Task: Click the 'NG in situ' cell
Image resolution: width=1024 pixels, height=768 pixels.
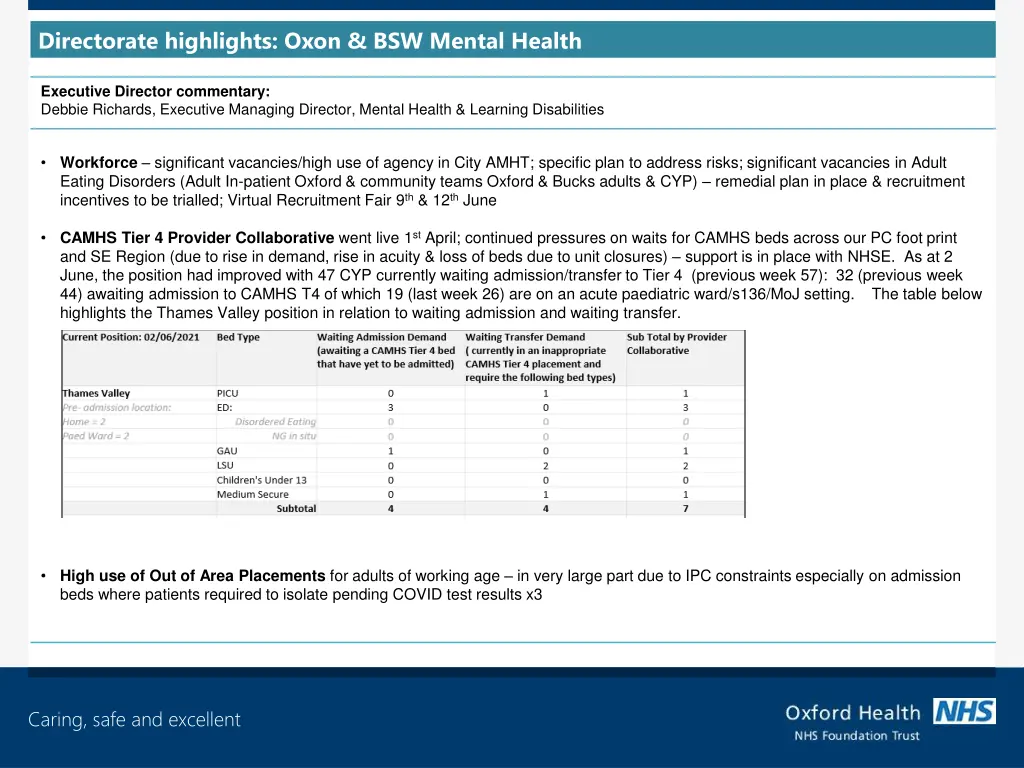Action: 294,436
